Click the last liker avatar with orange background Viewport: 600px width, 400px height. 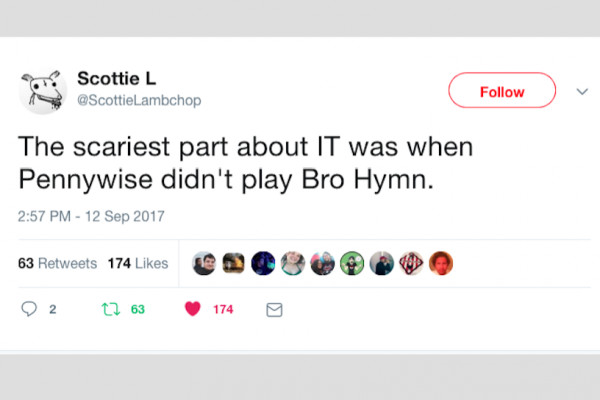[441, 263]
